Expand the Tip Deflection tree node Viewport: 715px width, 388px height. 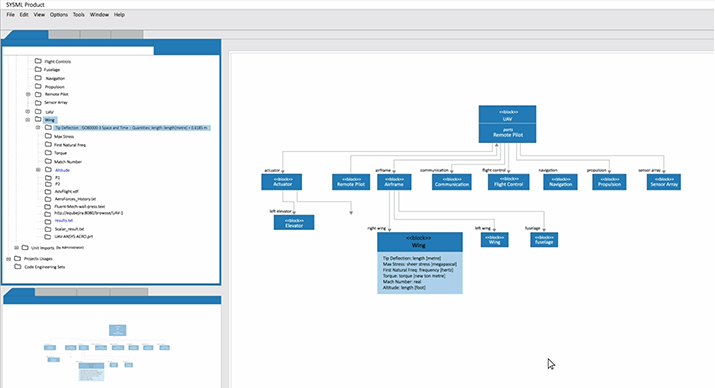pyautogui.click(x=38, y=128)
